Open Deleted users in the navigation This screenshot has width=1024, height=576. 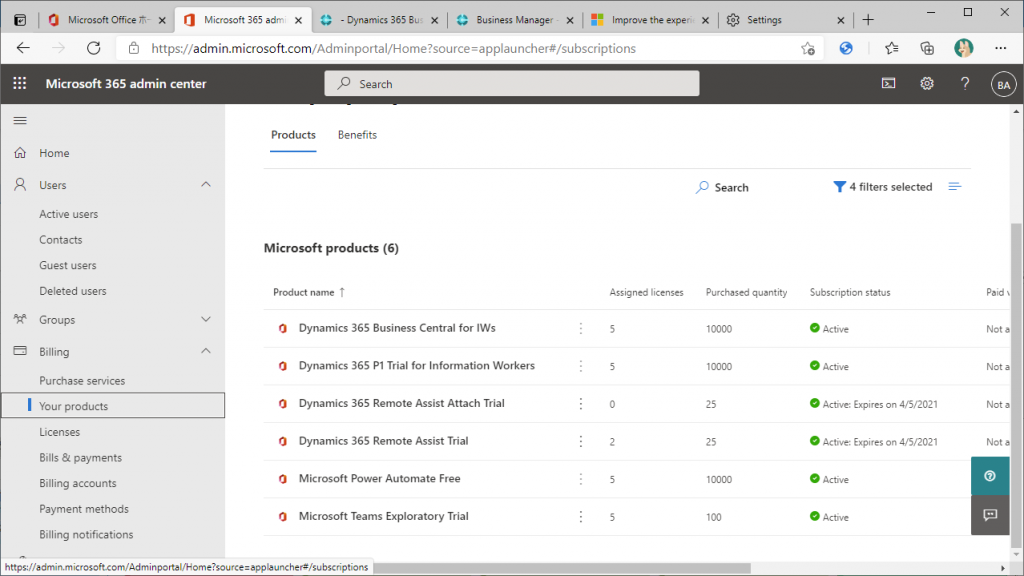(72, 291)
